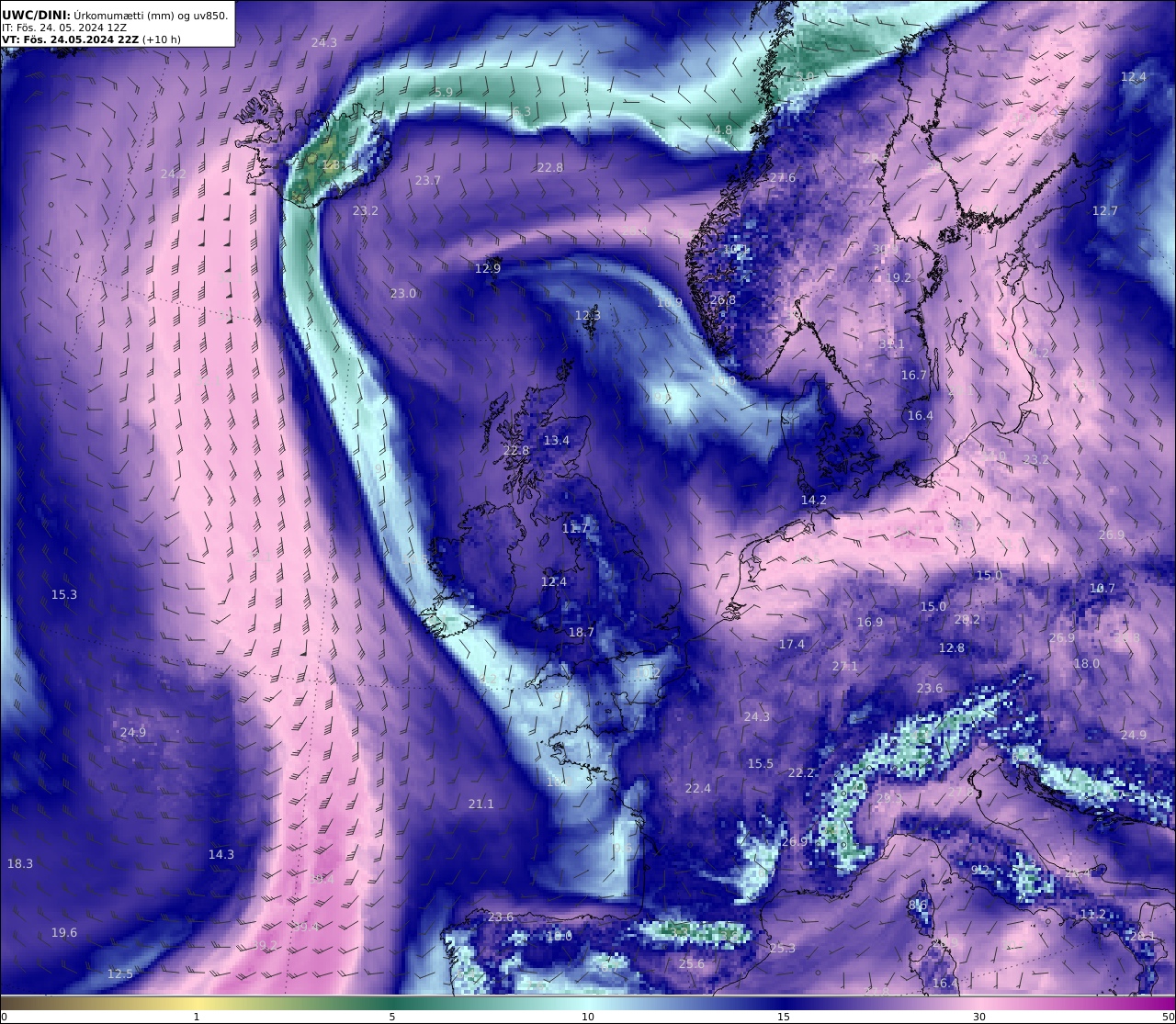The height and width of the screenshot is (1024, 1176).
Task: Click the colorbar tick label 50
Action: click(1168, 1017)
